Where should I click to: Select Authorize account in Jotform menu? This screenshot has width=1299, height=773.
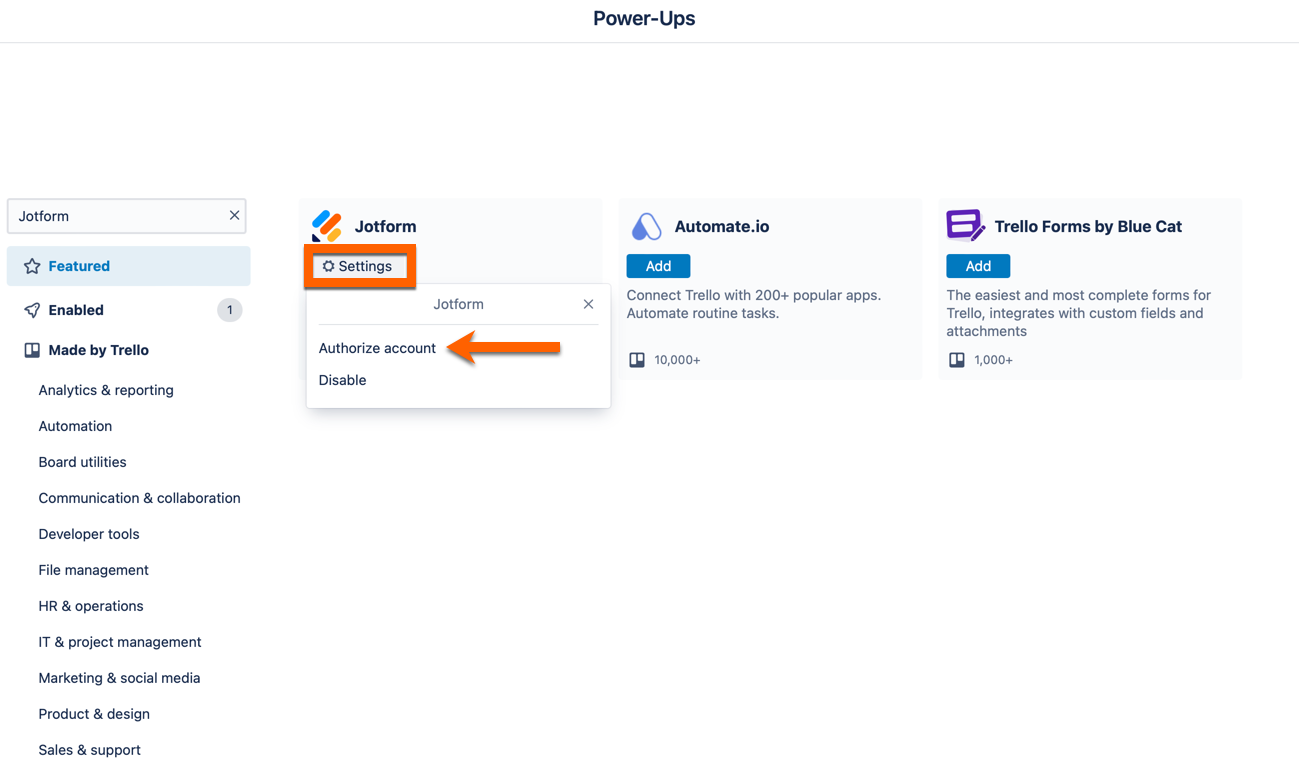coord(377,348)
